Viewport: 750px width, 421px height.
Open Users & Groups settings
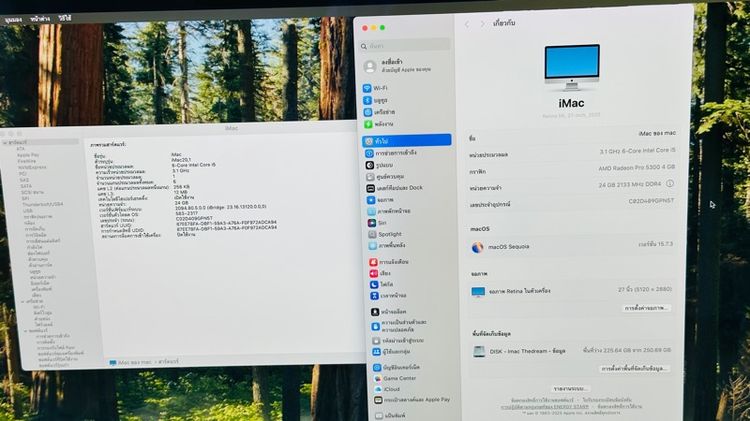(391, 352)
